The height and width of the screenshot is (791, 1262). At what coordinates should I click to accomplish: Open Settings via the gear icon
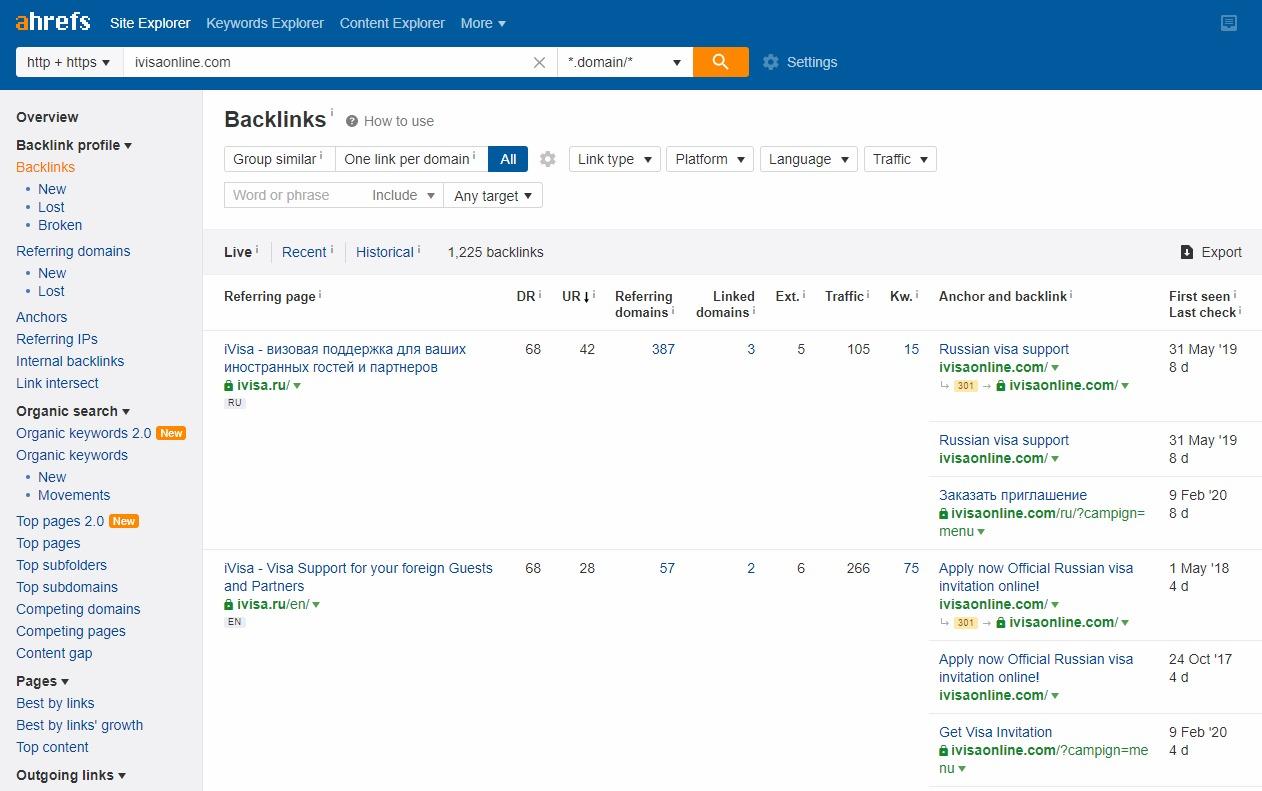(771, 61)
